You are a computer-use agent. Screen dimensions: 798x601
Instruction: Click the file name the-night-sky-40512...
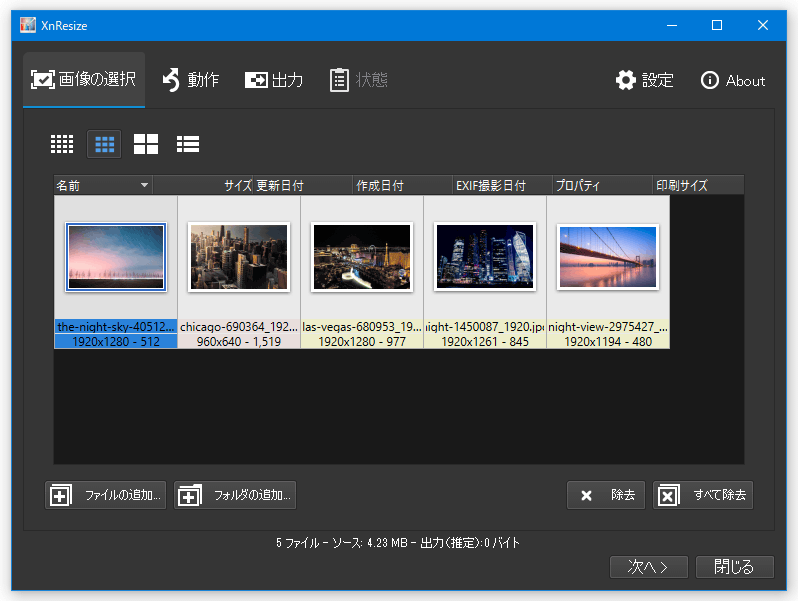[x=116, y=327]
